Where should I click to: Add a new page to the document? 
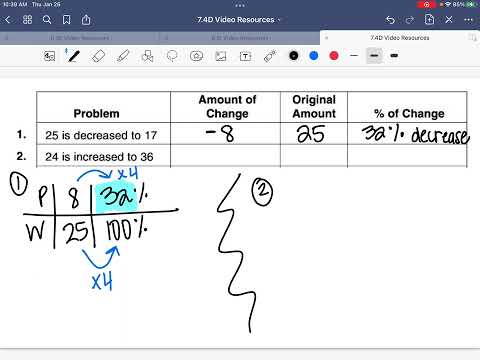[429, 20]
